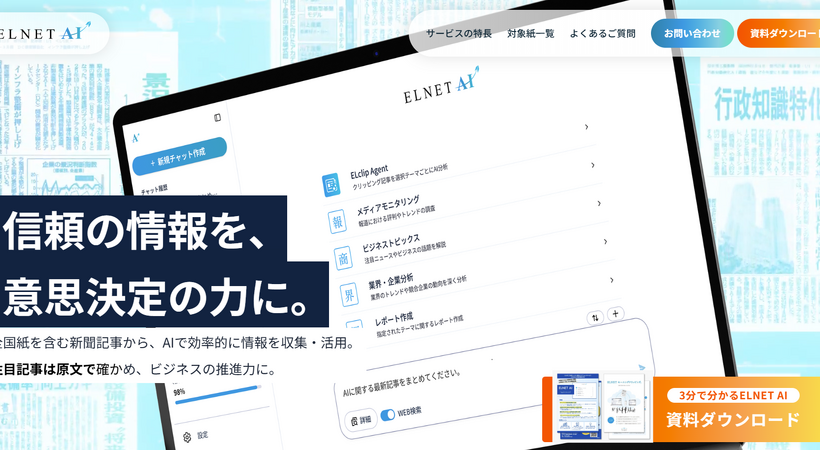
Task: Click the 意思決定の力に。 headline
Action: pyautogui.click(x=158, y=296)
